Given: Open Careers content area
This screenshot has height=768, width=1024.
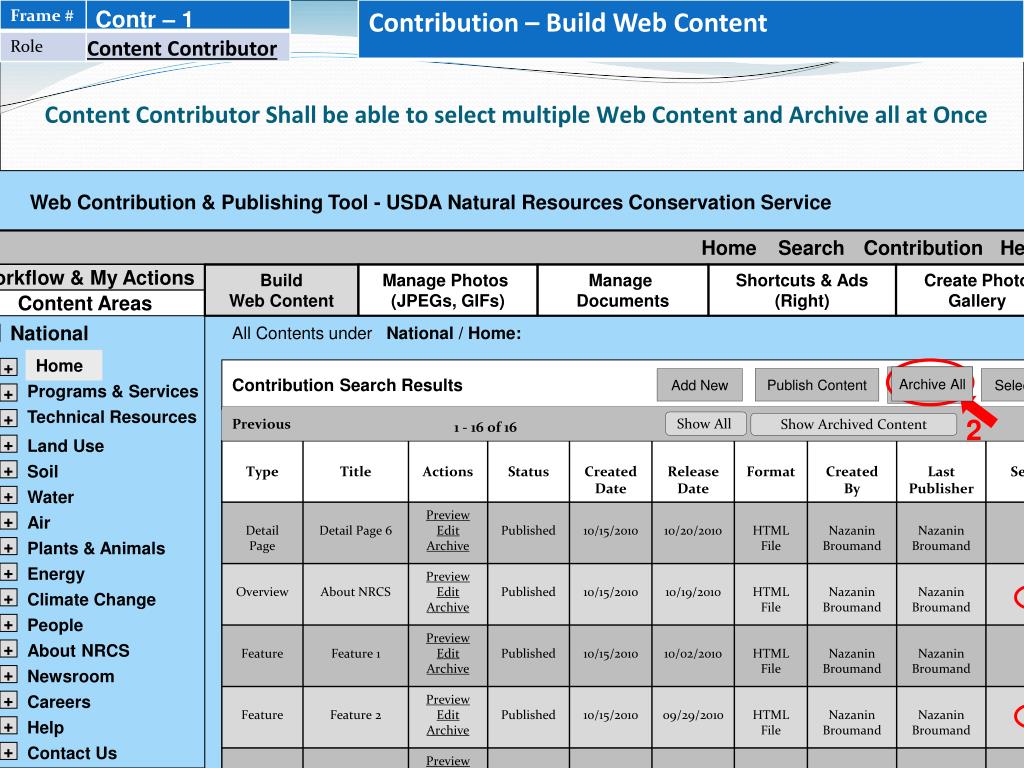Looking at the screenshot, I should [59, 701].
